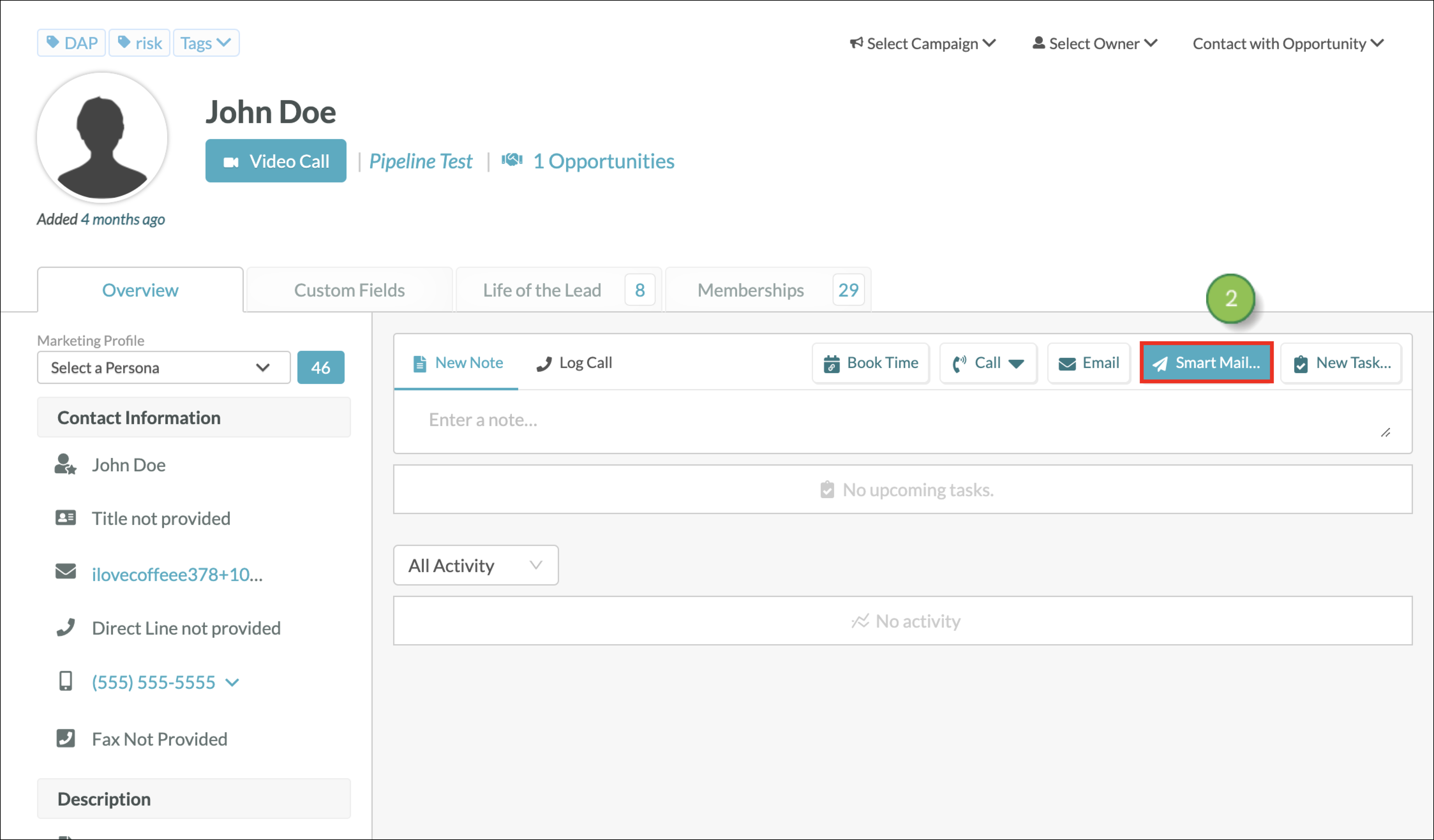Click the Book Time button
The width and height of the screenshot is (1434, 840).
coord(870,363)
